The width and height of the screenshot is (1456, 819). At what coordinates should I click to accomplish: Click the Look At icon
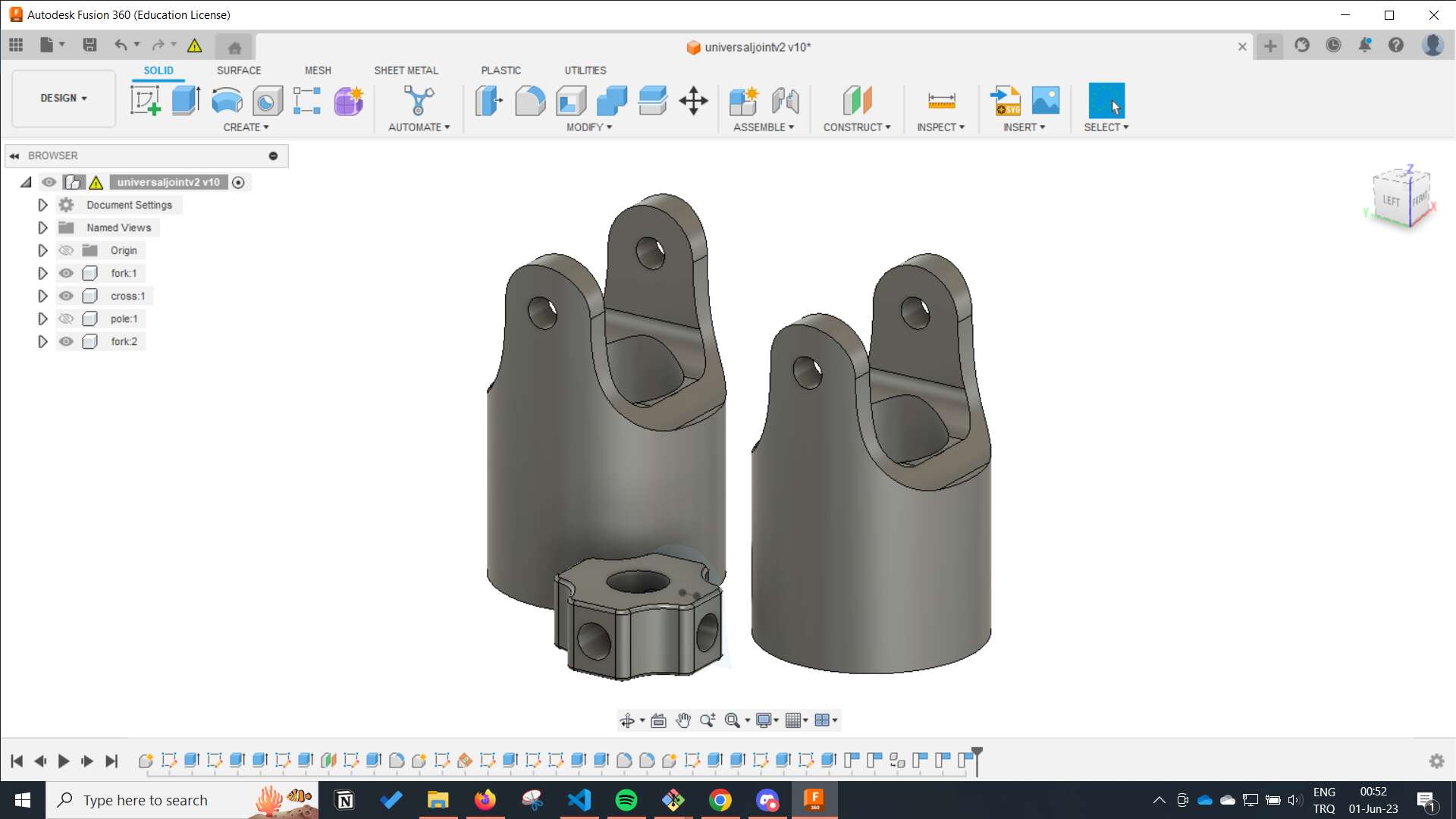tap(658, 720)
